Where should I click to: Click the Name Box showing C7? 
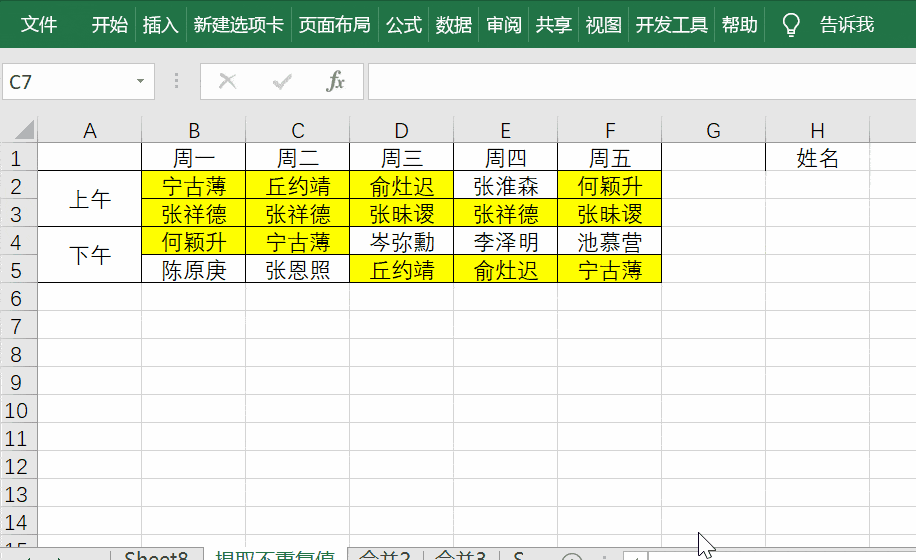(x=65, y=82)
